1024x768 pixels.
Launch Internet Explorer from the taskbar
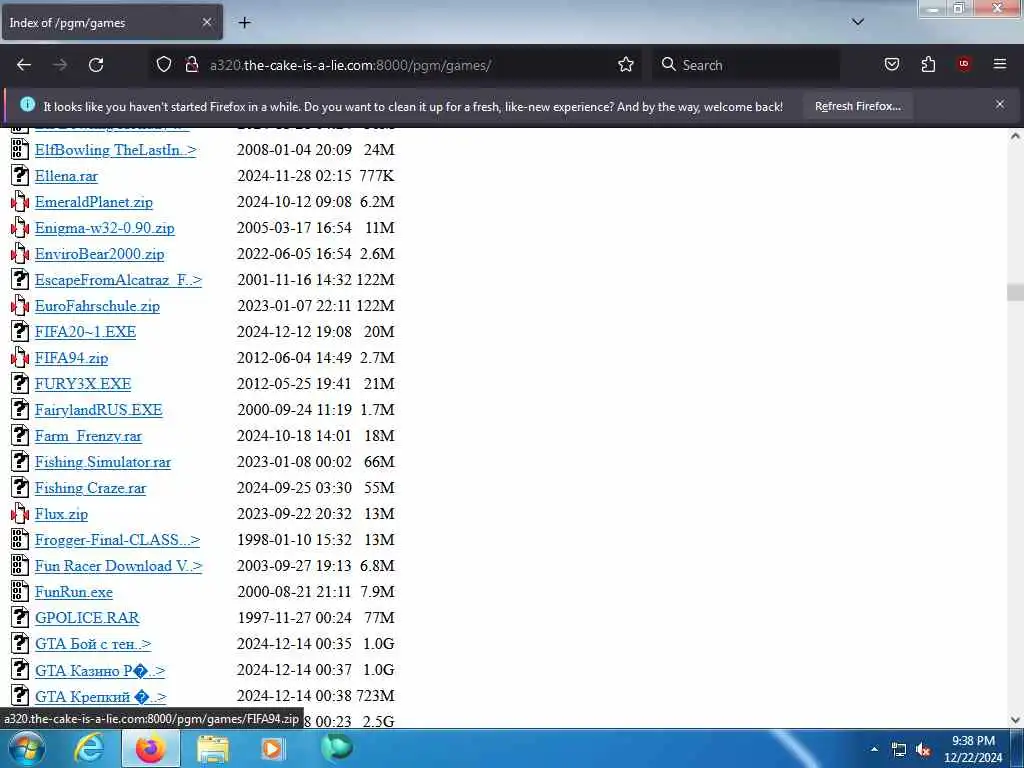pyautogui.click(x=89, y=748)
